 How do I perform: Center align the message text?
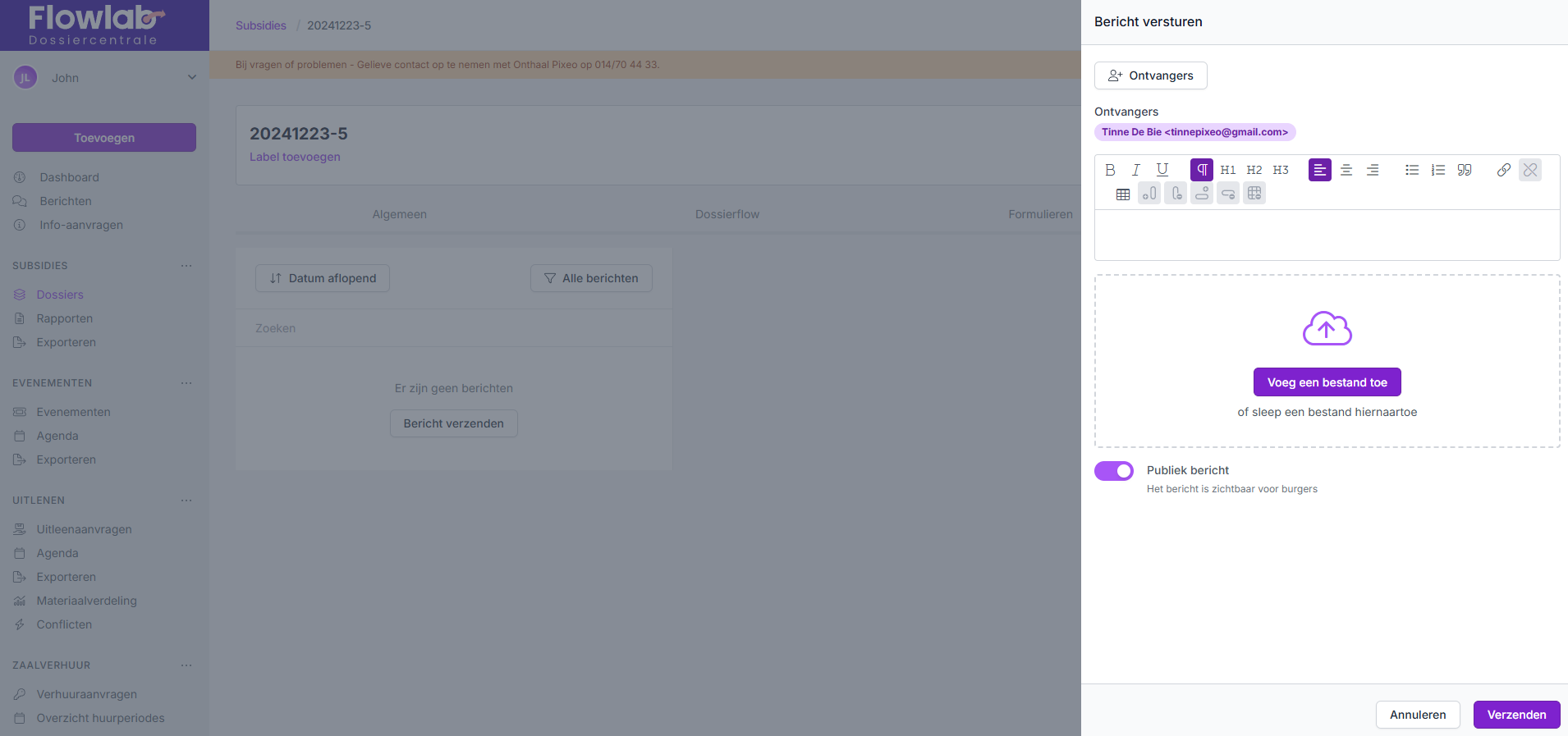tap(1346, 170)
